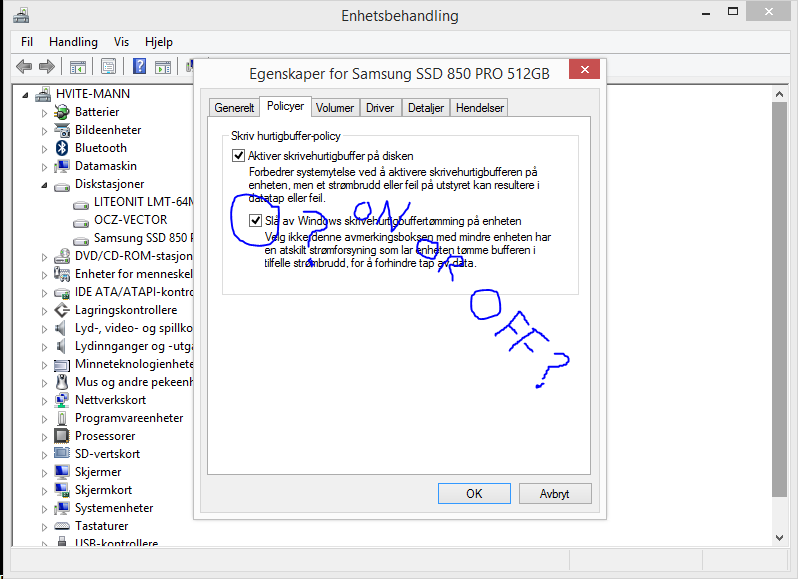
Task: Select Enheter for menneskelig tree entry
Action: click(x=134, y=274)
